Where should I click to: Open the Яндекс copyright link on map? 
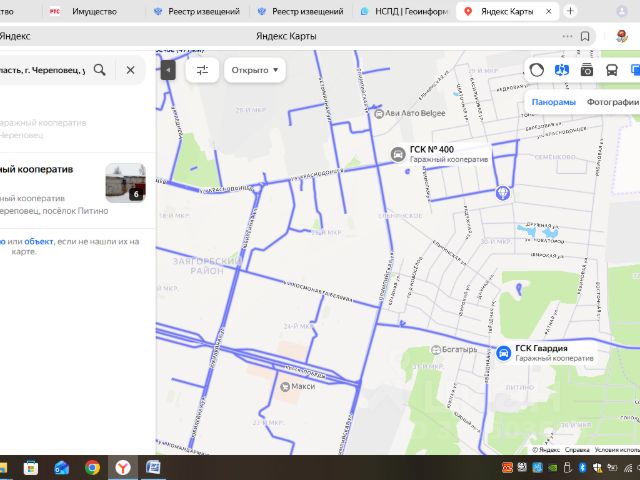click(x=547, y=450)
